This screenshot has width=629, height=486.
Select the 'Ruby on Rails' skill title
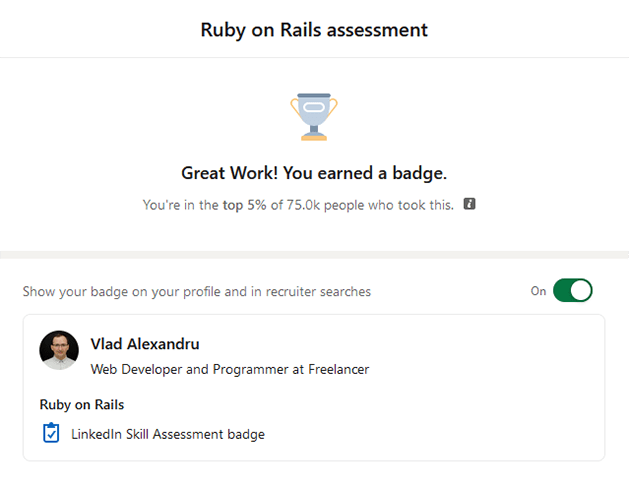[x=82, y=405]
